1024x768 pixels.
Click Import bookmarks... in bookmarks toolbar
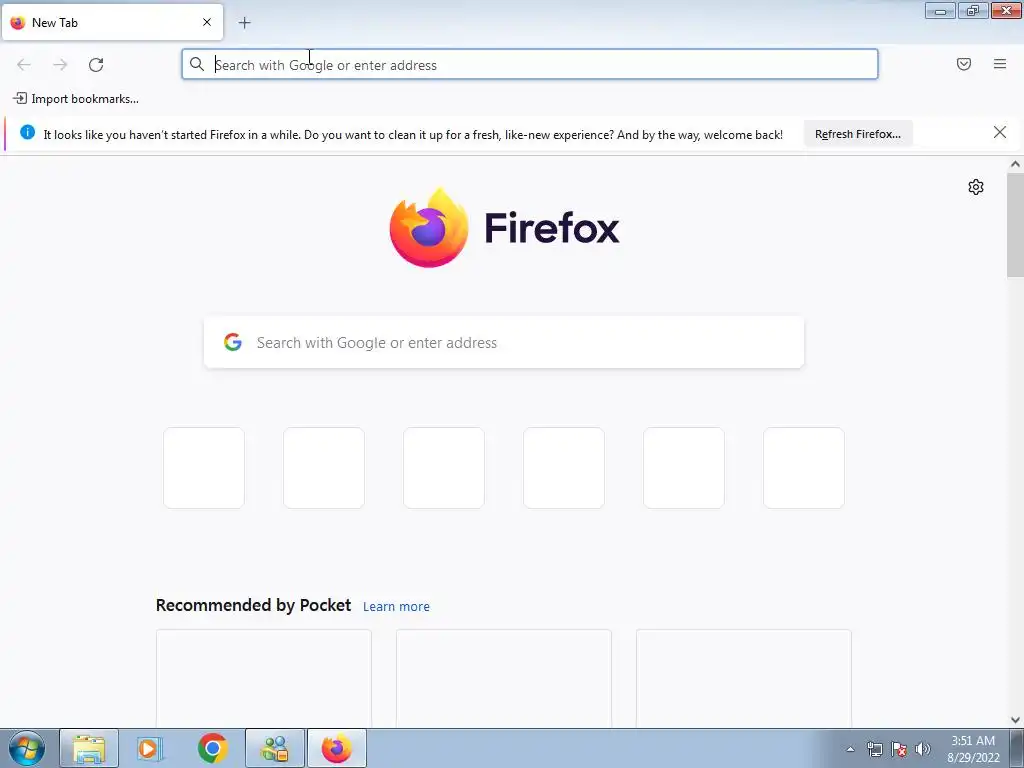76,99
